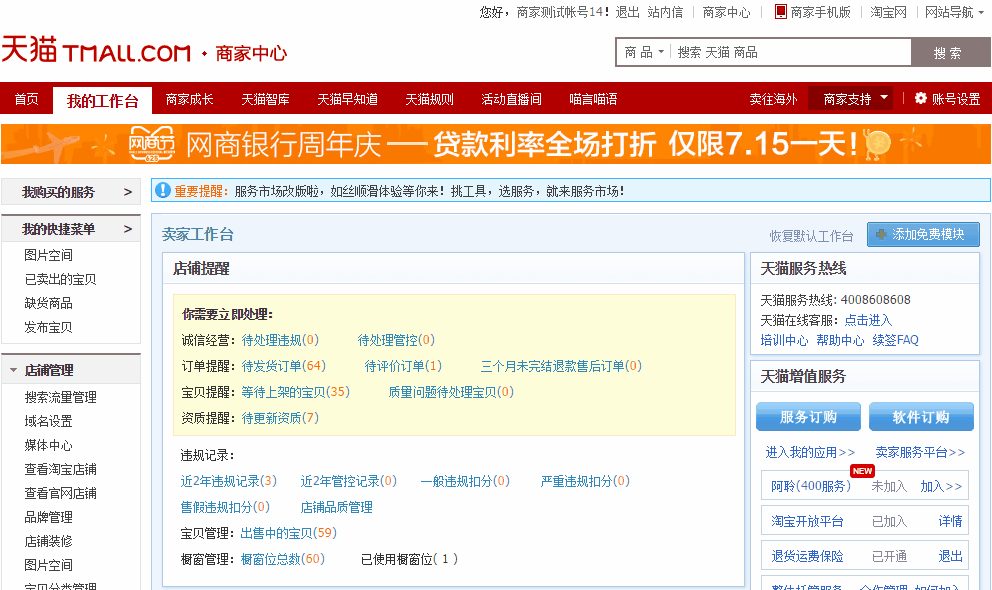Expand 我购买的服务 panel arrow

[128, 192]
